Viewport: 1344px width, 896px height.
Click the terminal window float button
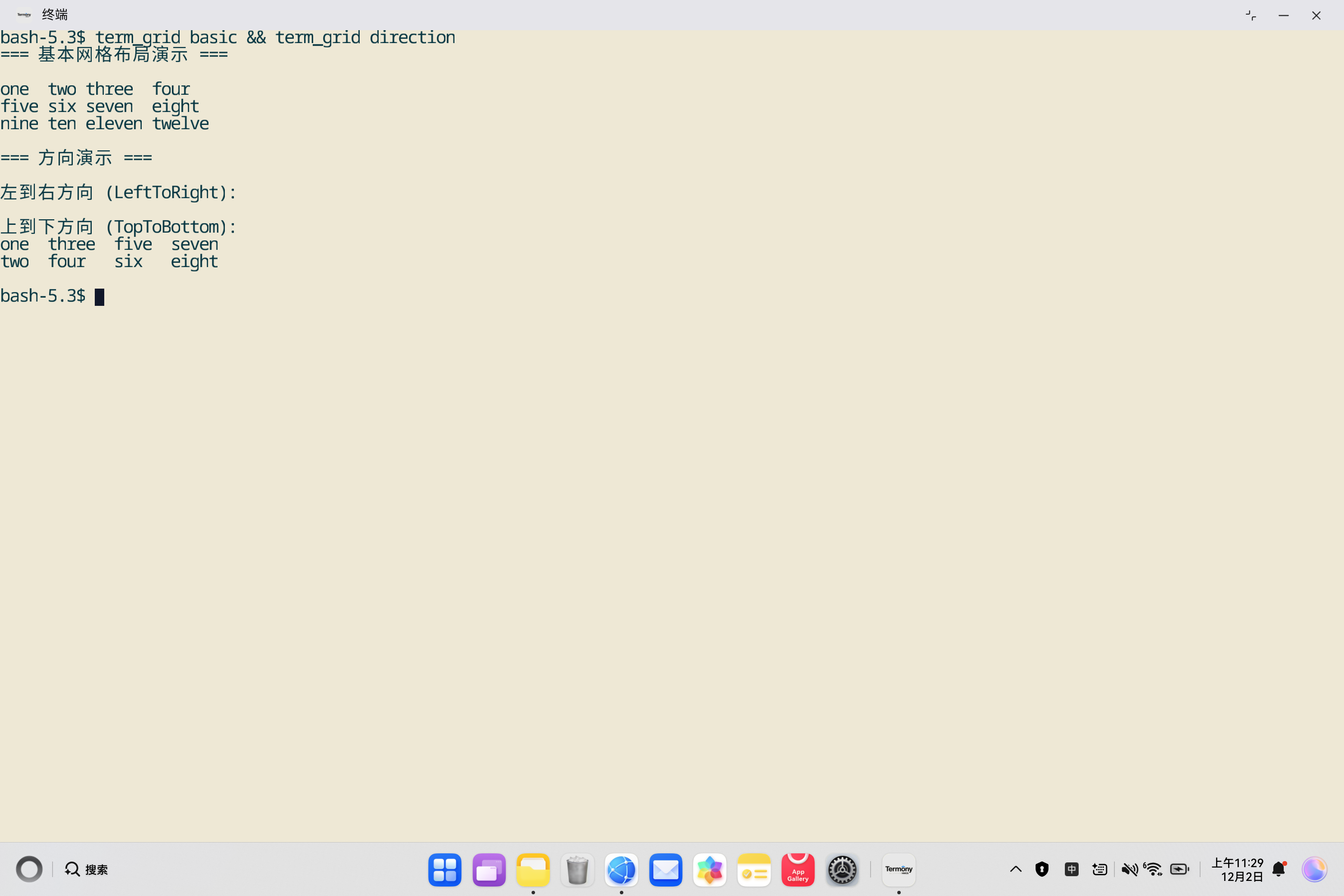[x=1251, y=16]
